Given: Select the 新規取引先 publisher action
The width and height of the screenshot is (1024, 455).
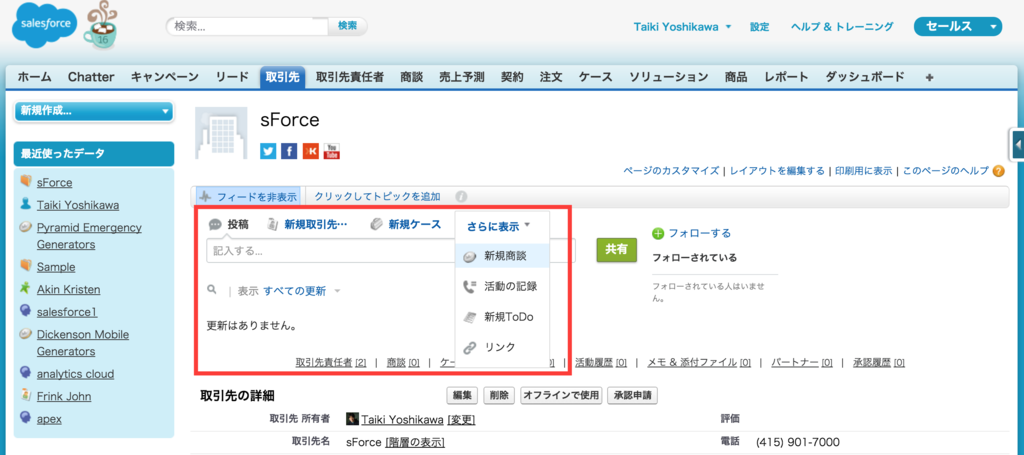Looking at the screenshot, I should (307, 224).
